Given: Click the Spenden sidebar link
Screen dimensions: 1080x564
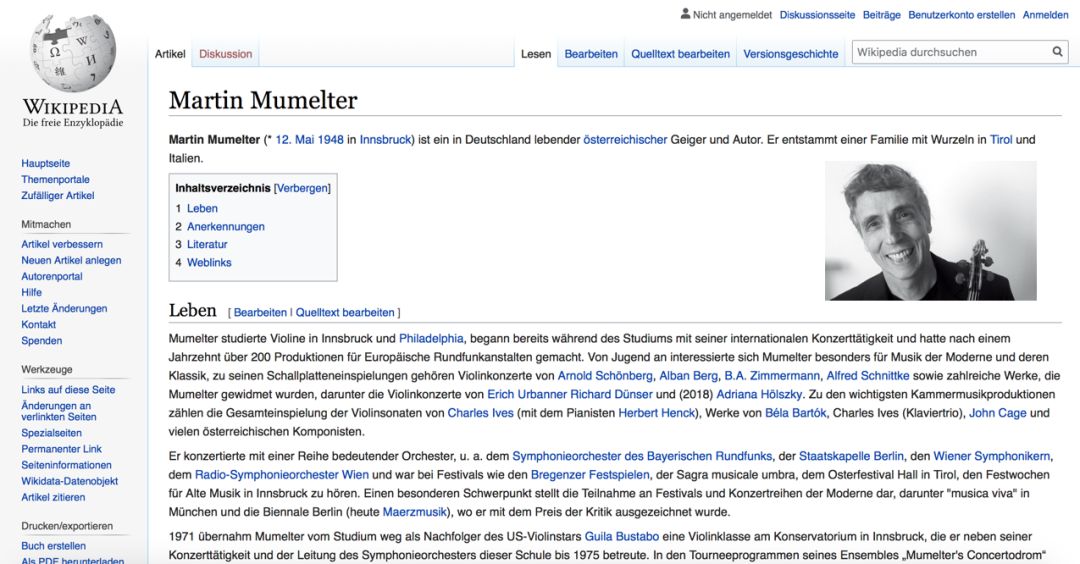Looking at the screenshot, I should (41, 340).
